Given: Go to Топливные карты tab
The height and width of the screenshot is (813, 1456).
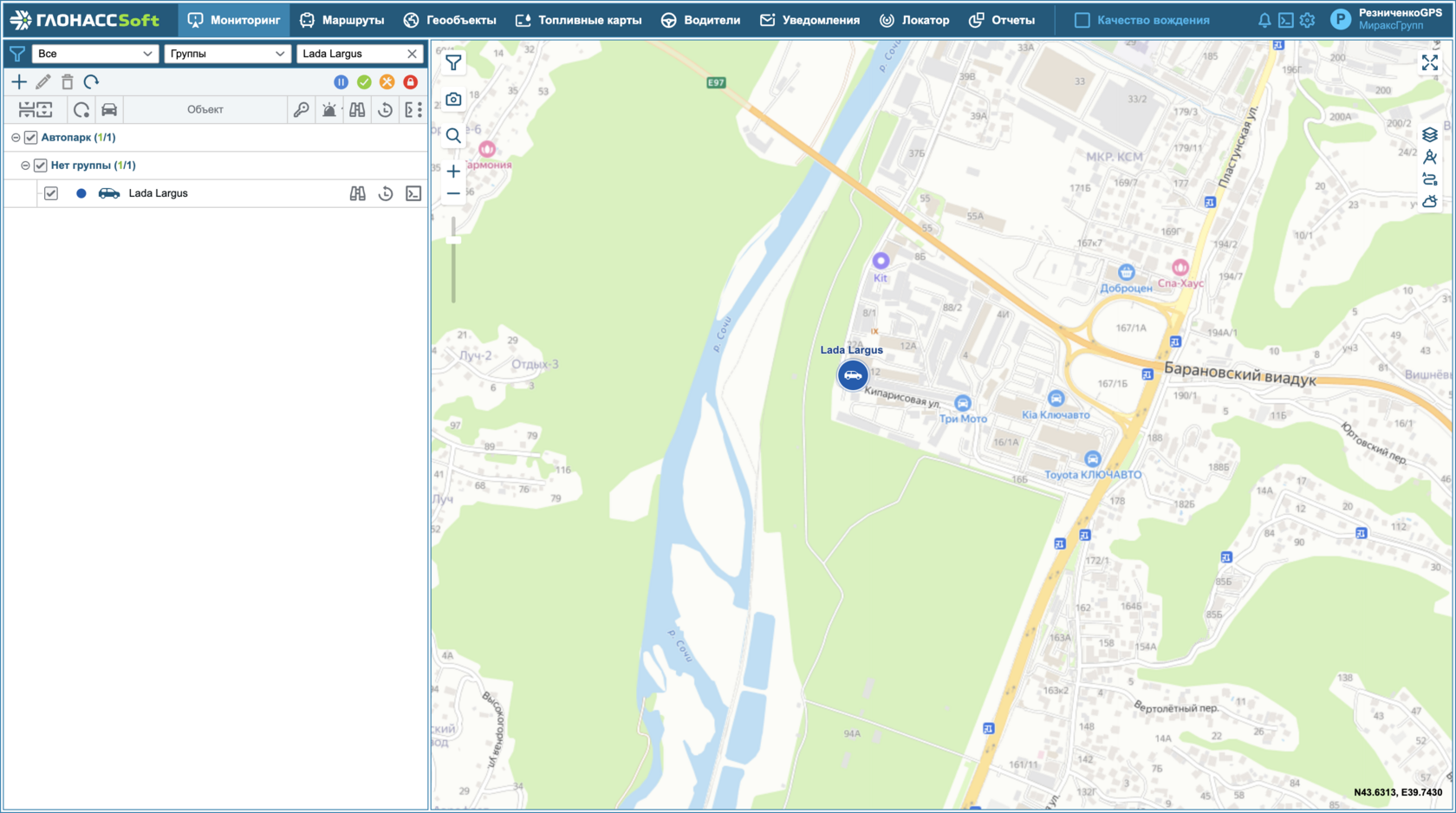Looking at the screenshot, I should [578, 20].
